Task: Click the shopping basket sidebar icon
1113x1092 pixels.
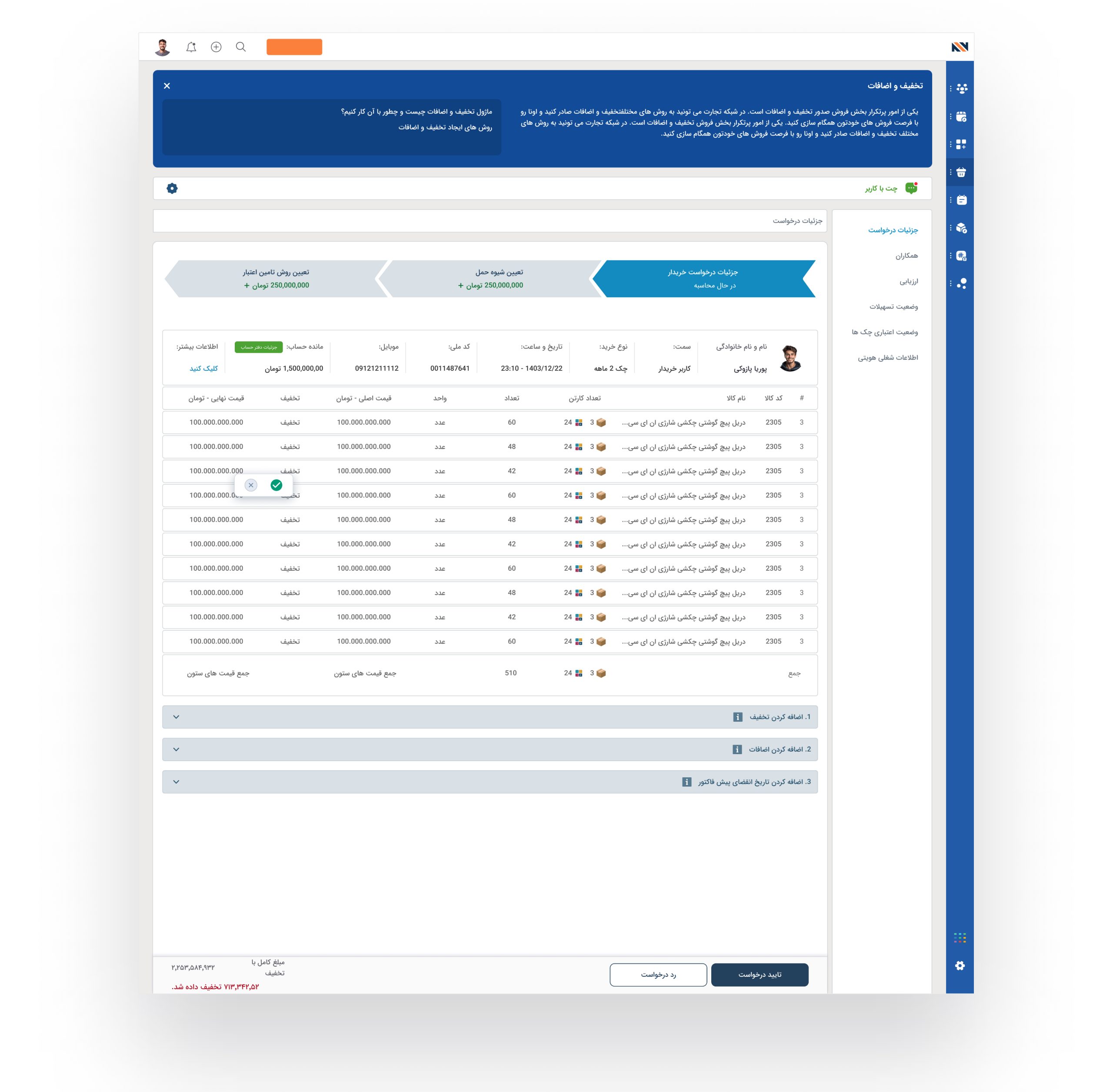Action: [x=962, y=172]
